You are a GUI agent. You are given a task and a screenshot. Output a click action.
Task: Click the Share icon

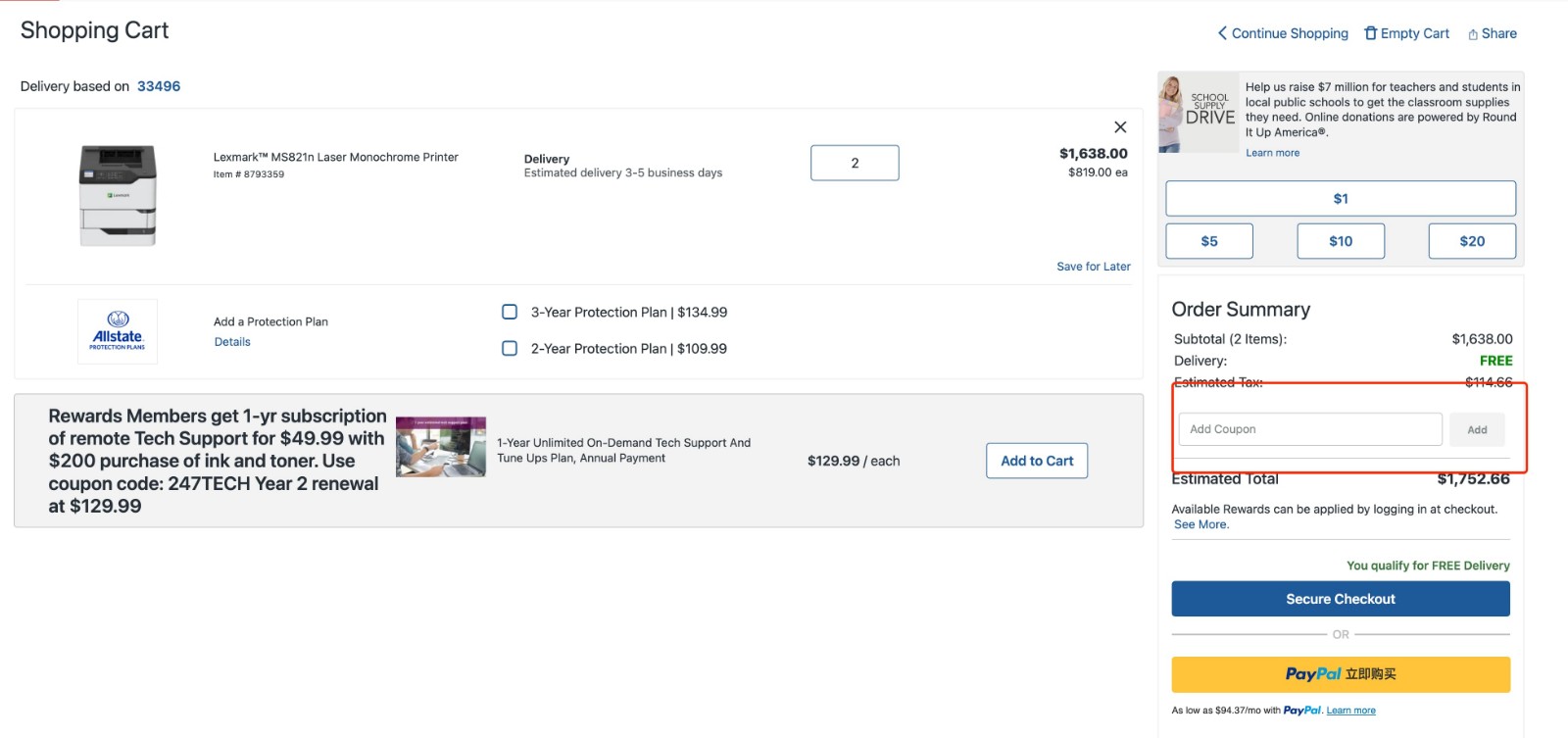pos(1473,34)
